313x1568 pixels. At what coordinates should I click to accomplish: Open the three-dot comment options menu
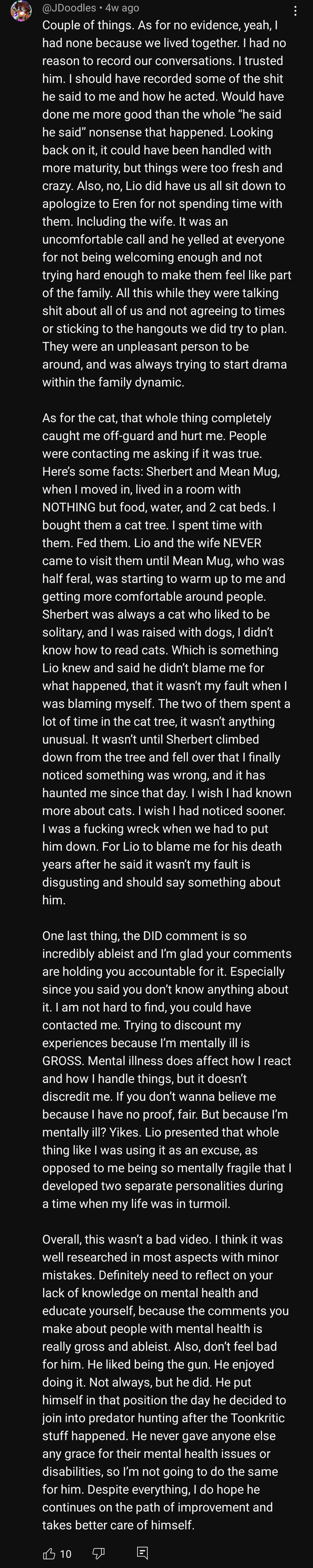[x=295, y=11]
